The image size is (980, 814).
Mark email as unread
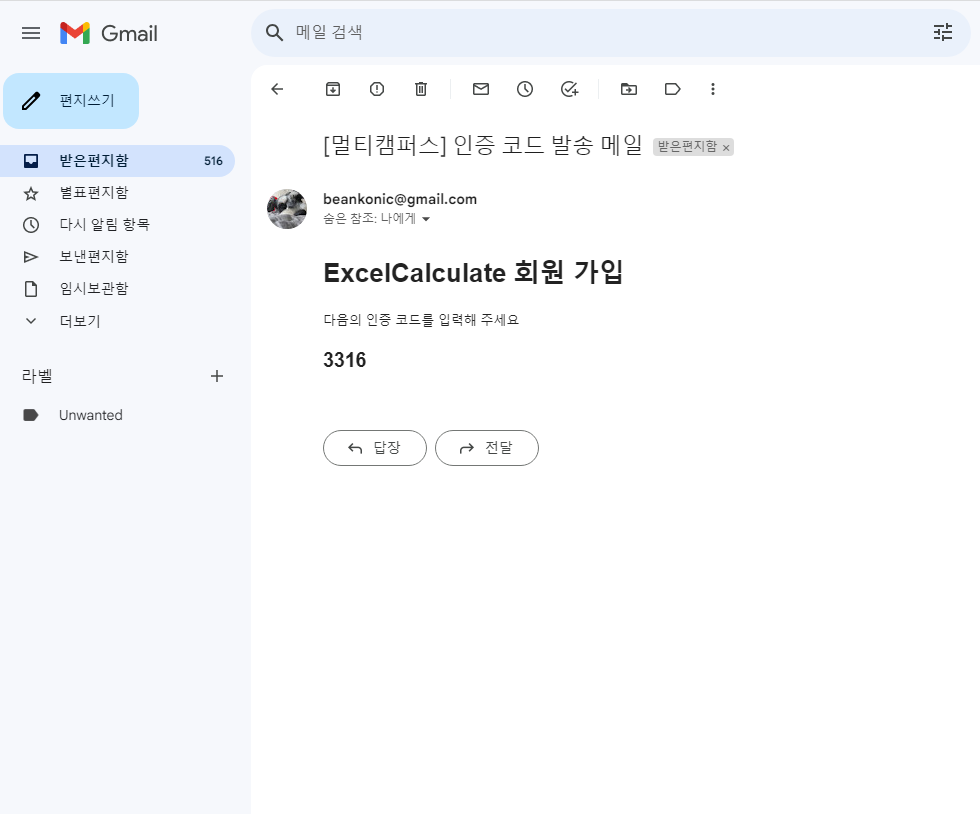click(481, 89)
